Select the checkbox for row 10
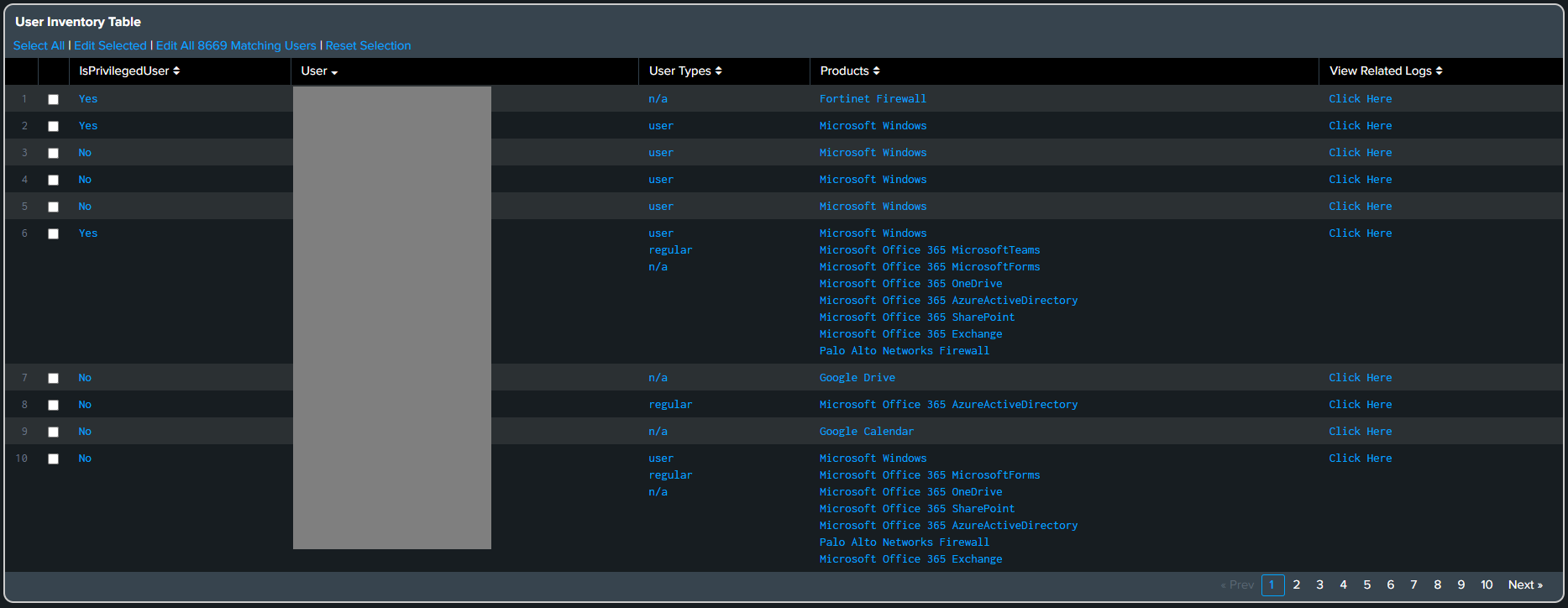The height and width of the screenshot is (608, 1568). point(54,459)
